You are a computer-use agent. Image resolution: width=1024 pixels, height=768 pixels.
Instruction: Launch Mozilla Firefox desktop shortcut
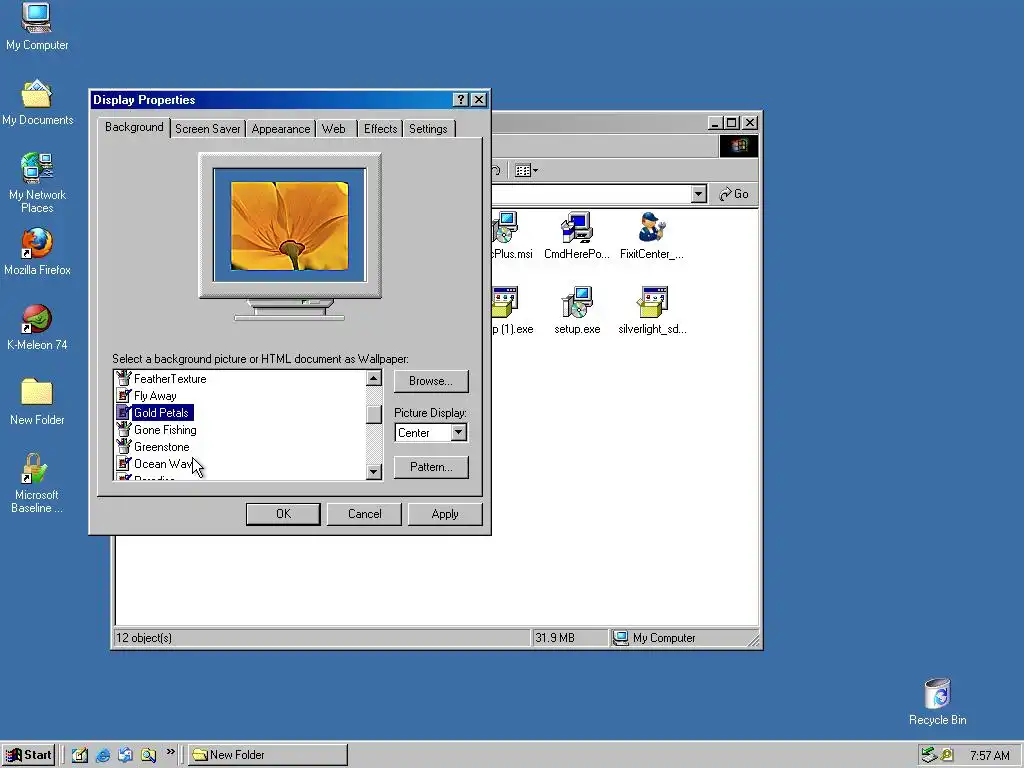click(x=37, y=251)
